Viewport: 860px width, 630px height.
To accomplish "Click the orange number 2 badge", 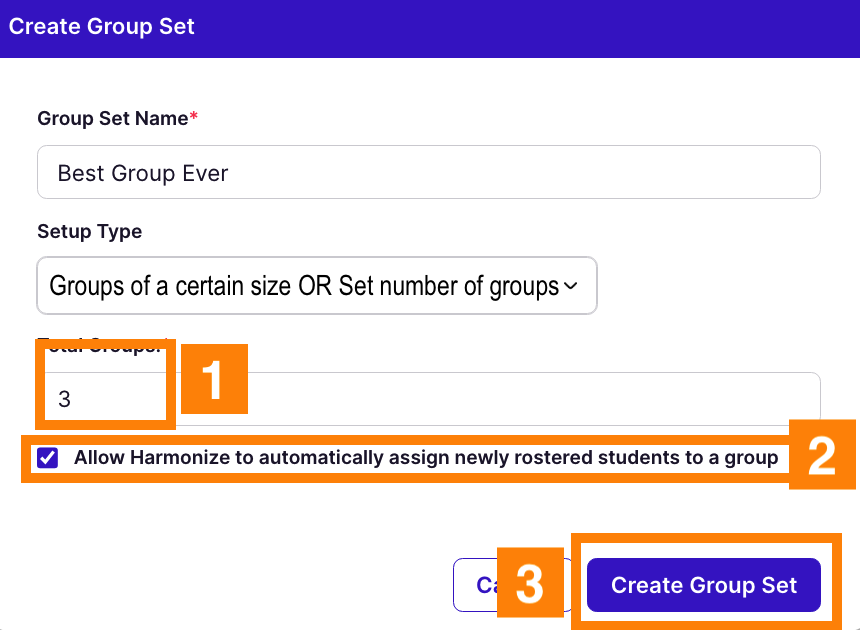I will [x=822, y=455].
